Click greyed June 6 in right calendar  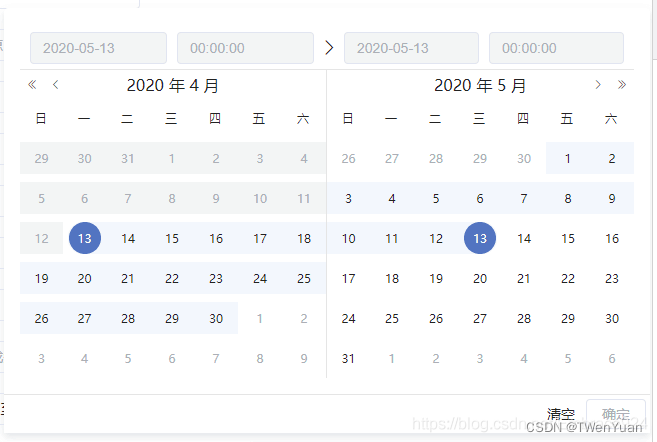(612, 358)
